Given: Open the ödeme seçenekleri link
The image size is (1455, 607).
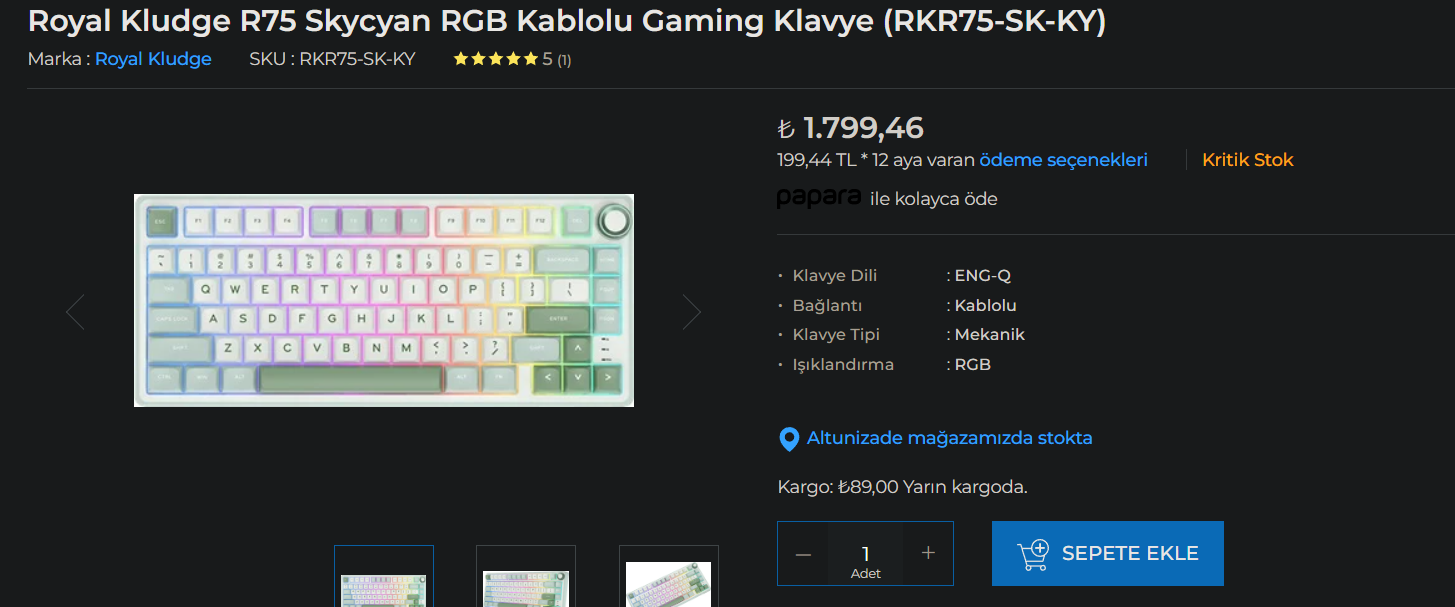Looking at the screenshot, I should [x=1063, y=160].
